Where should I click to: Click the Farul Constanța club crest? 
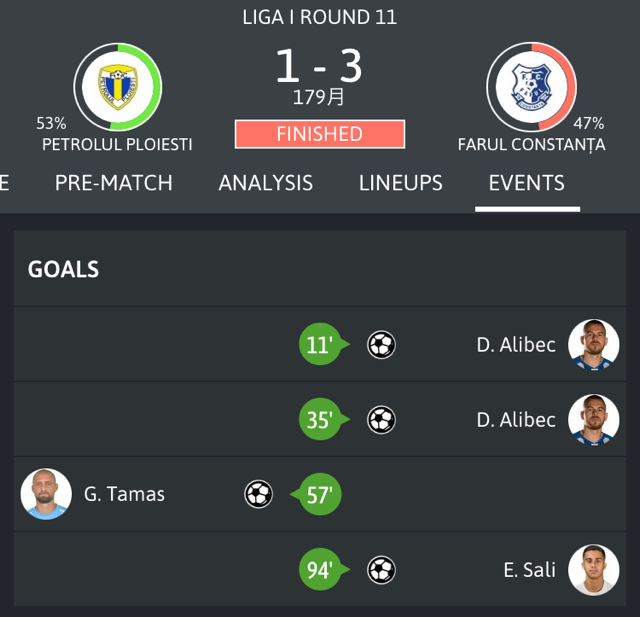(531, 87)
